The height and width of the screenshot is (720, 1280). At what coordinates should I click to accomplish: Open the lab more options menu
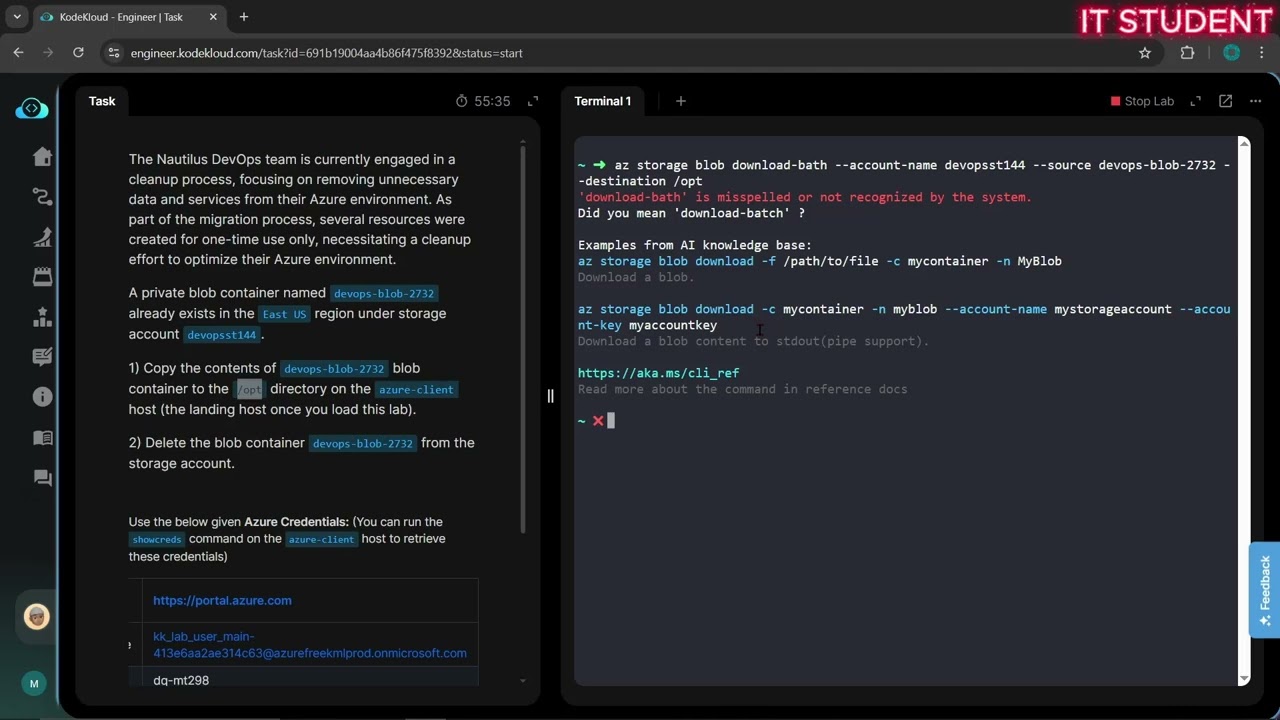[1256, 101]
